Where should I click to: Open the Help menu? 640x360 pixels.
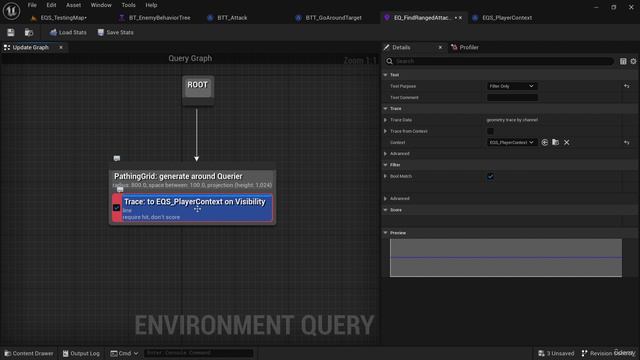click(x=151, y=5)
